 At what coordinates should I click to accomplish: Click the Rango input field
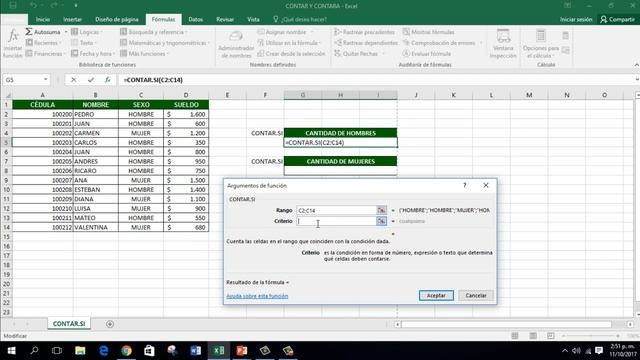click(336, 210)
